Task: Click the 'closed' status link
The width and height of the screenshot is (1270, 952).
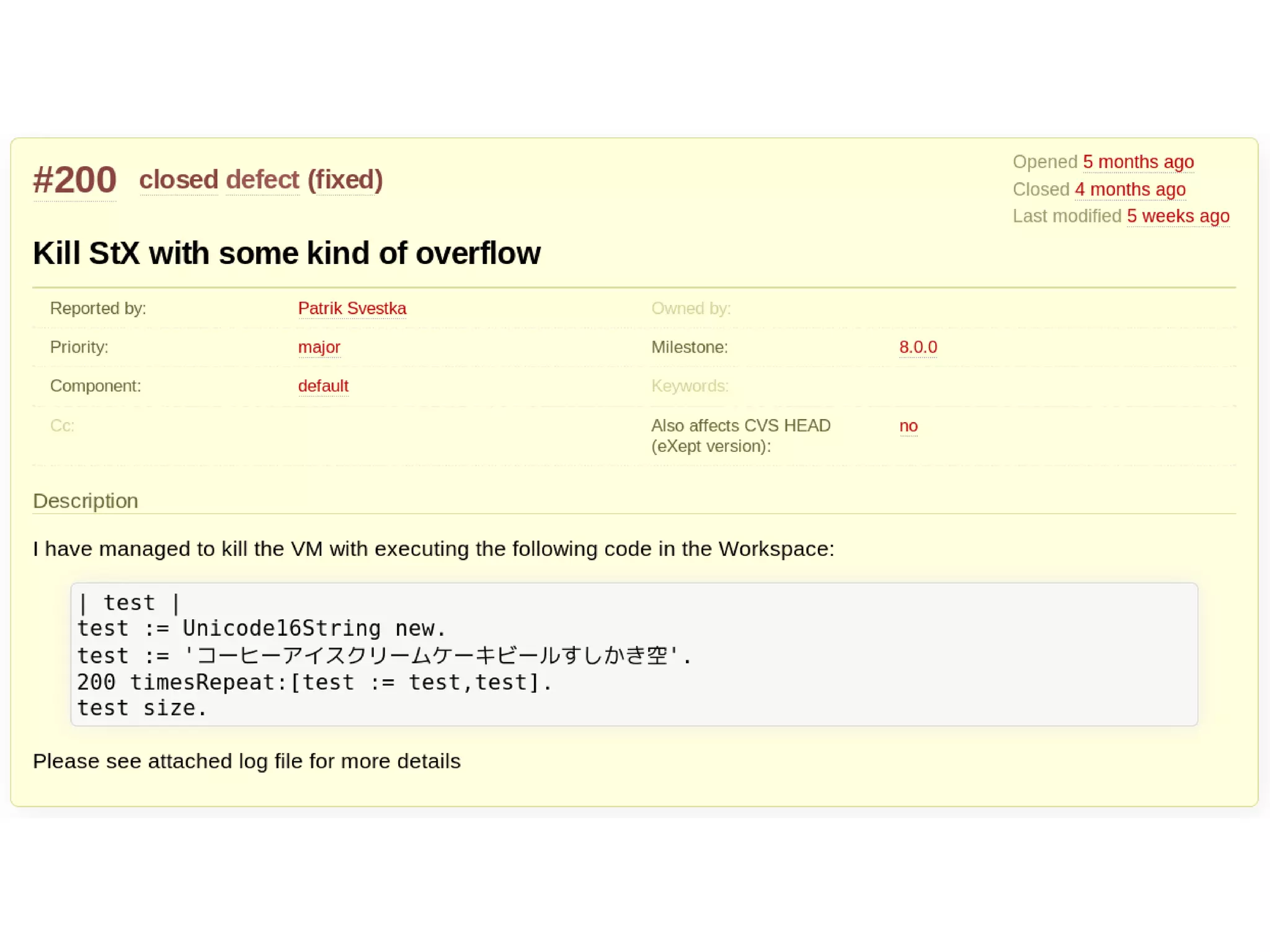Action: pos(179,180)
